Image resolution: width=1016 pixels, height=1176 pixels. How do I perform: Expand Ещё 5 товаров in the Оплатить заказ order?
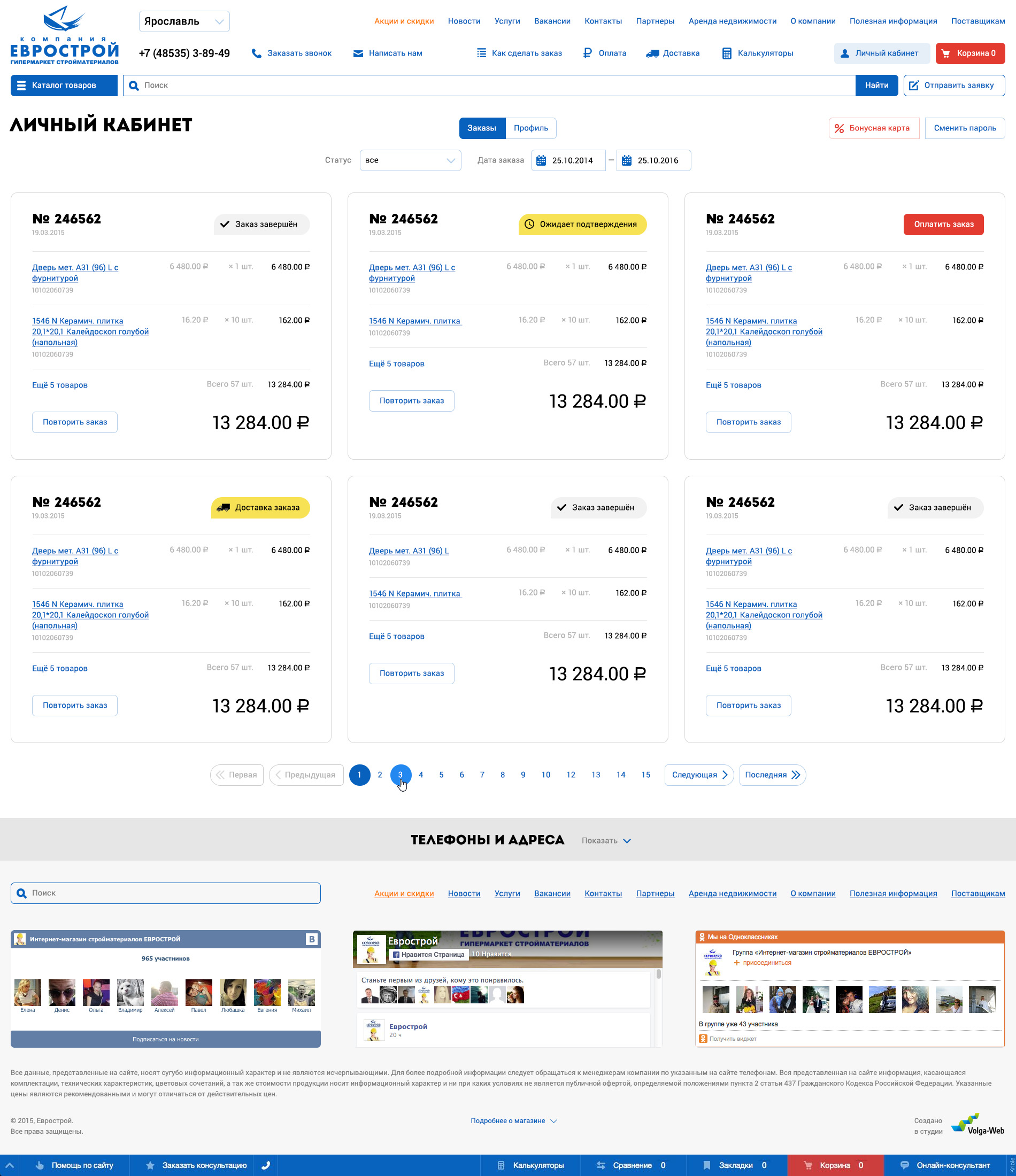(x=733, y=385)
